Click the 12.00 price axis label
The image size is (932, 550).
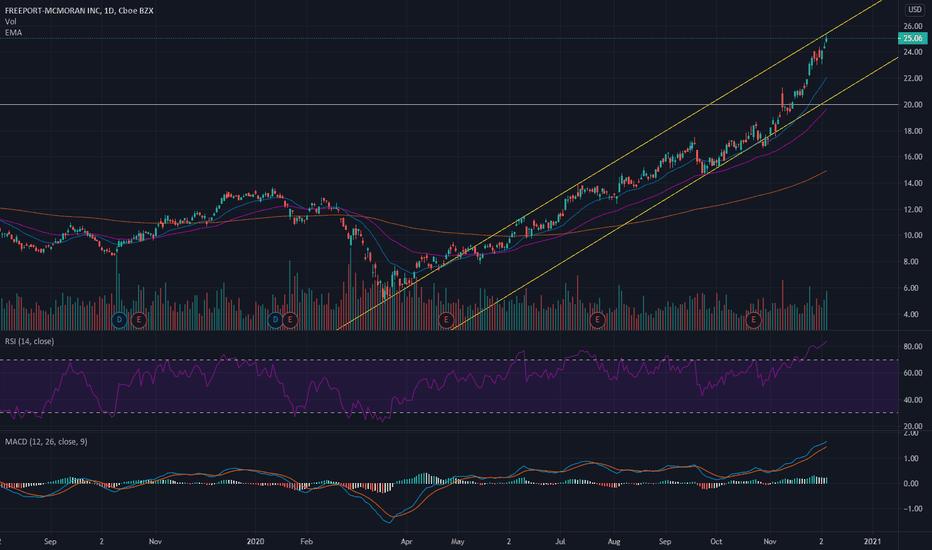913,209
